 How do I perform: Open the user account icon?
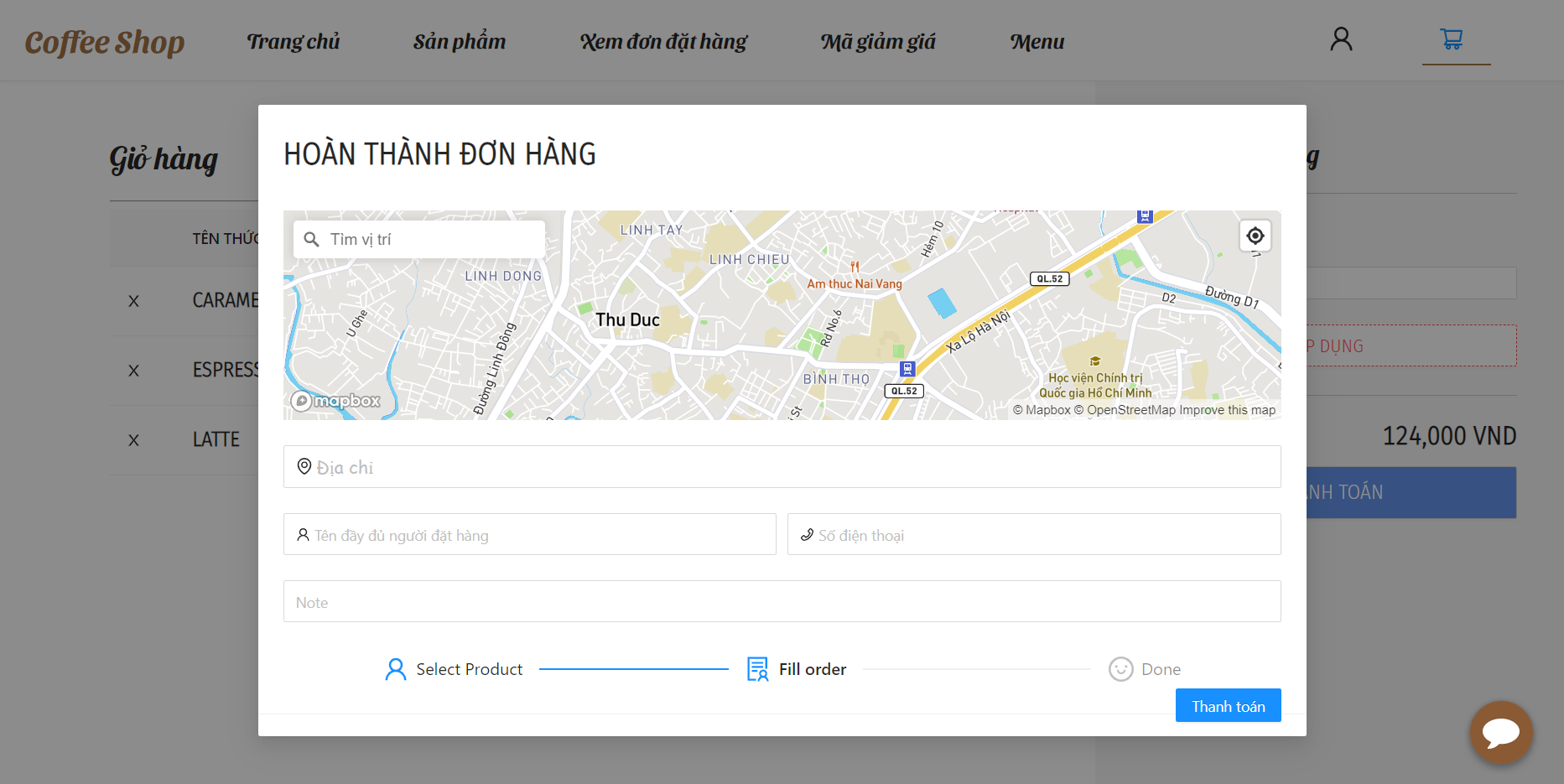pyautogui.click(x=1341, y=39)
